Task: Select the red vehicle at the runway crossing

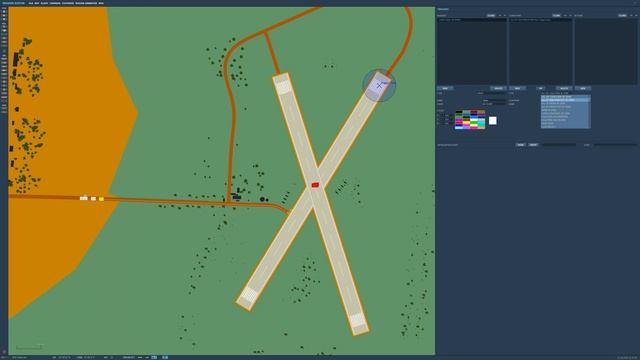Action: 315,185
